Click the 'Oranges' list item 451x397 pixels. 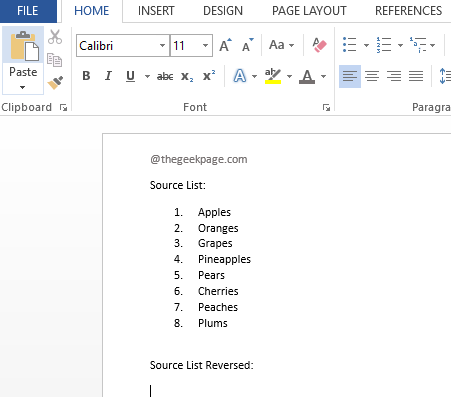[x=218, y=228]
